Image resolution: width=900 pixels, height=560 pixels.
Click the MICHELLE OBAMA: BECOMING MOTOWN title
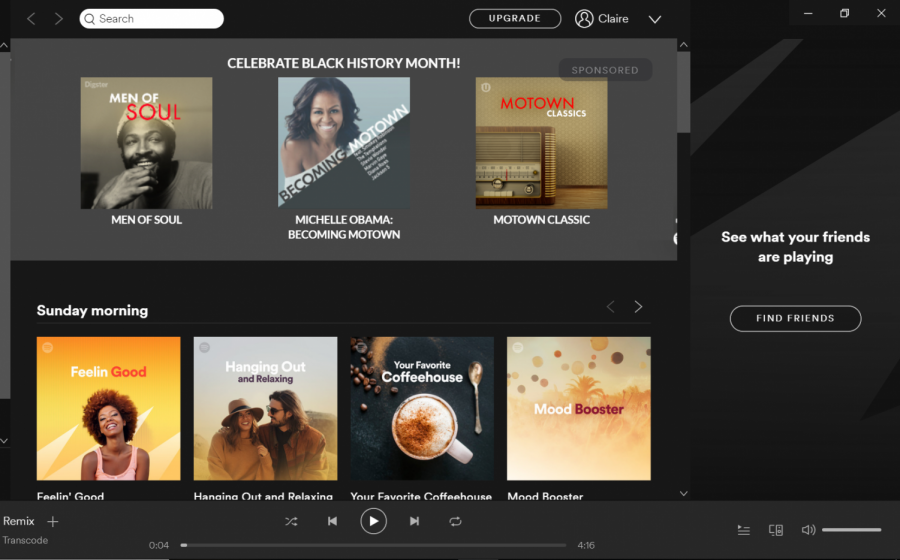click(x=344, y=227)
